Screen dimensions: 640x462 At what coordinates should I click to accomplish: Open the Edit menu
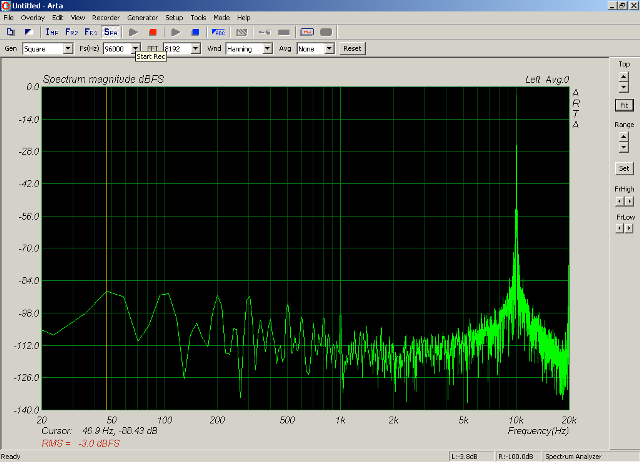click(58, 18)
